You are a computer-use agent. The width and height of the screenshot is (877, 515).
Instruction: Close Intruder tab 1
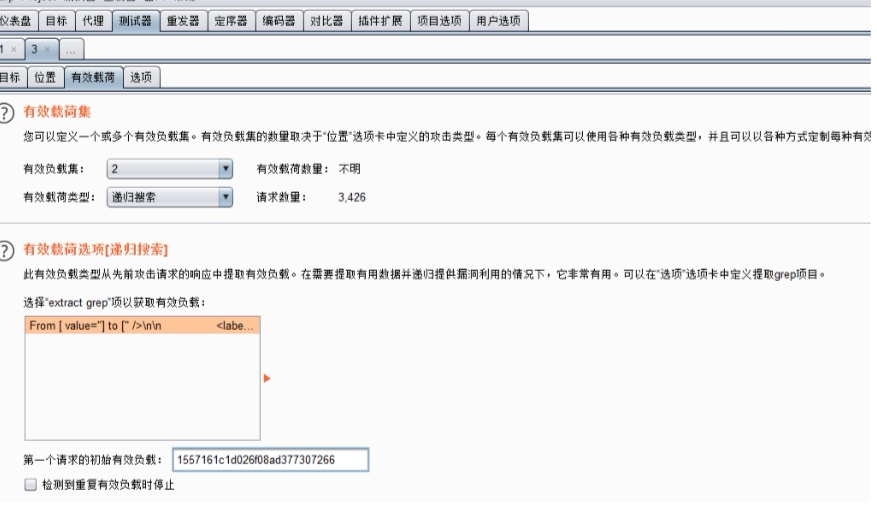click(x=14, y=50)
